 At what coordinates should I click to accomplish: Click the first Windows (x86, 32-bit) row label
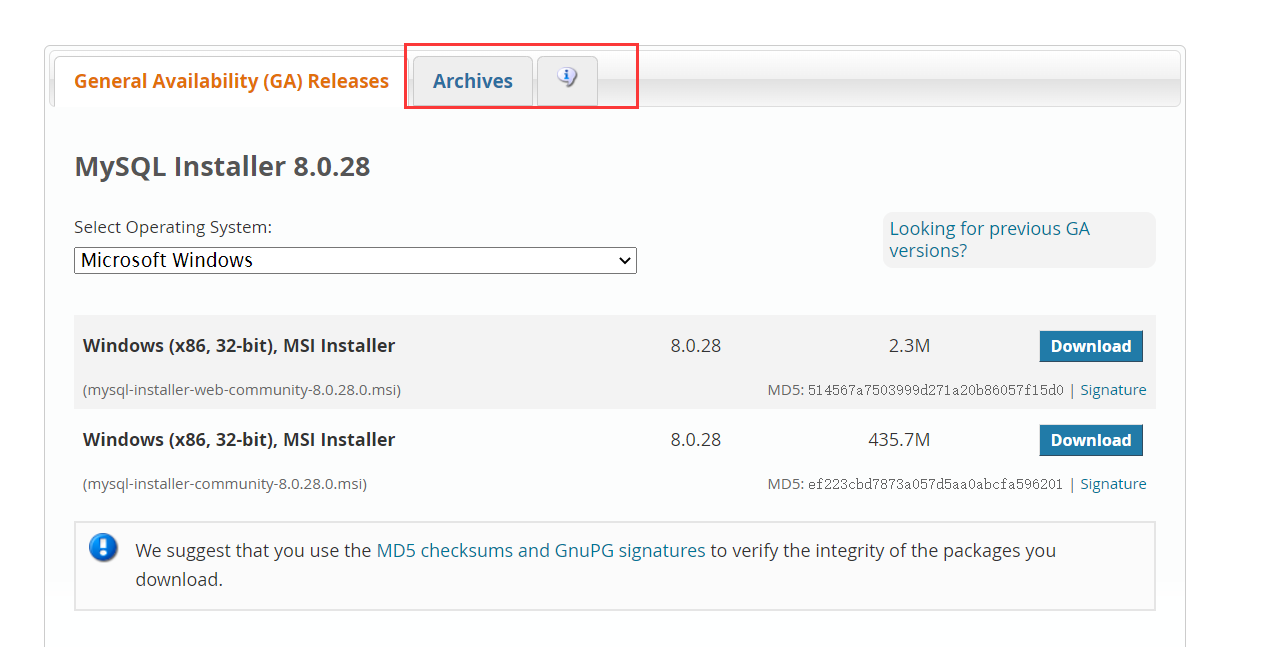tap(238, 345)
